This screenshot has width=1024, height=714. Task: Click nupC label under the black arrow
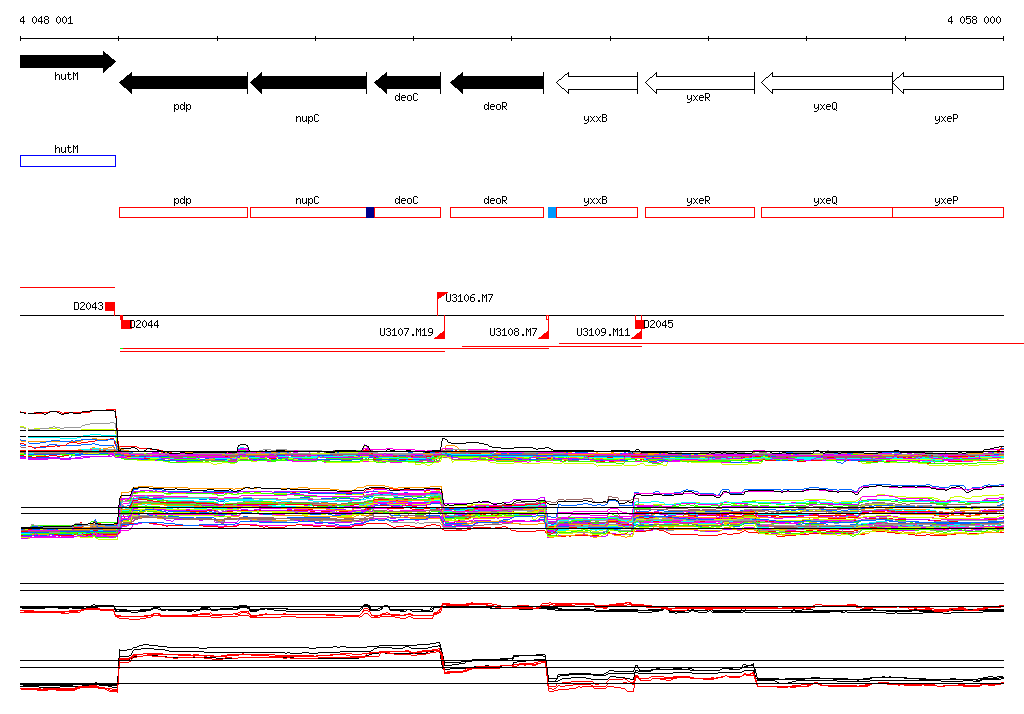click(x=307, y=118)
